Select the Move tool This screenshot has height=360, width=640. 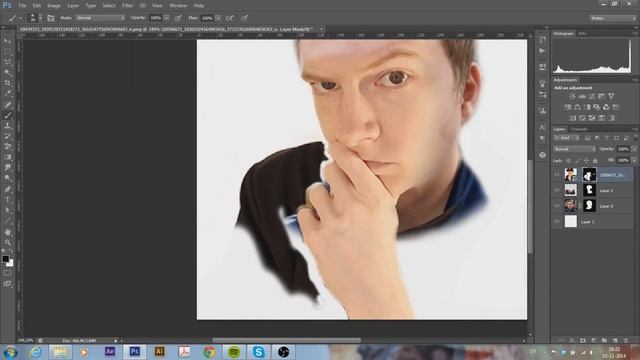7,41
